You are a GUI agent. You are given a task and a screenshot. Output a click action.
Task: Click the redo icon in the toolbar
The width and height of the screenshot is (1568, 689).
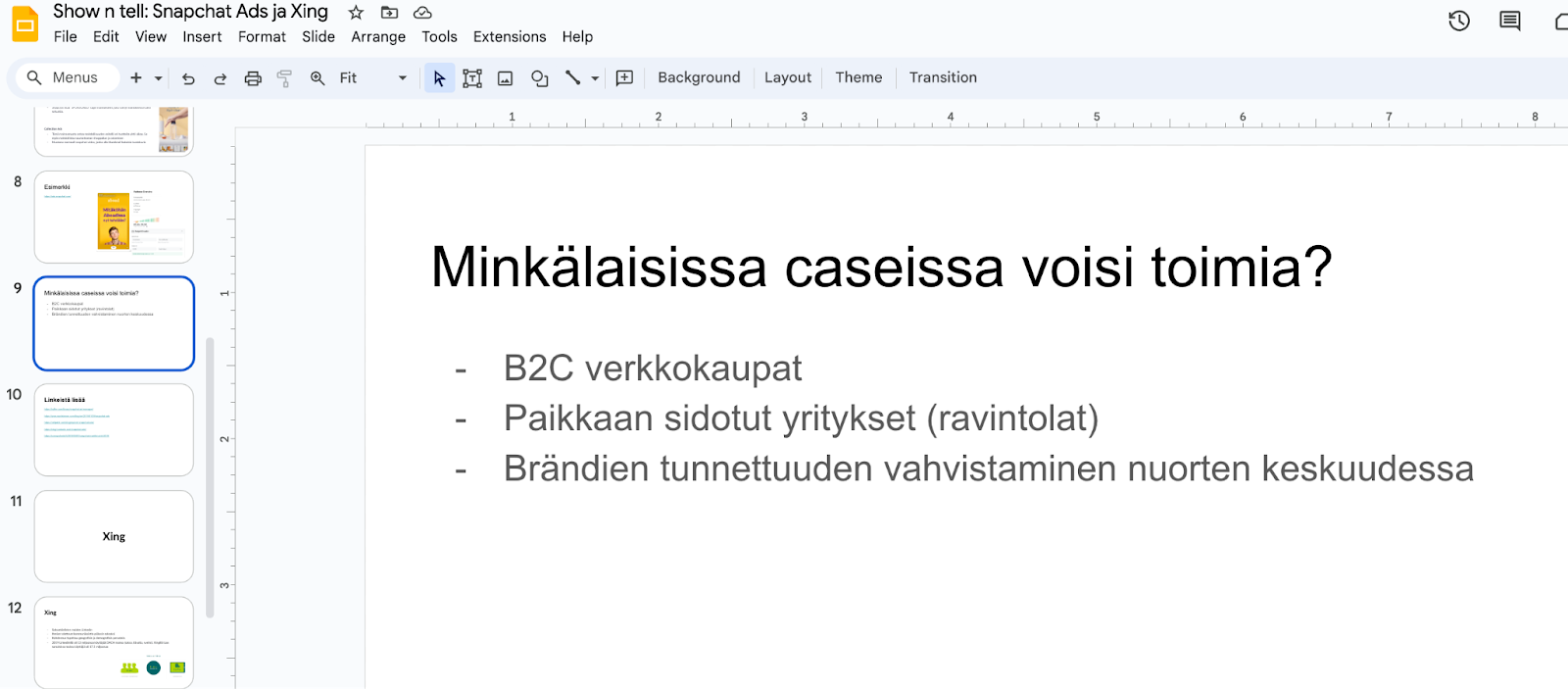[x=220, y=78]
